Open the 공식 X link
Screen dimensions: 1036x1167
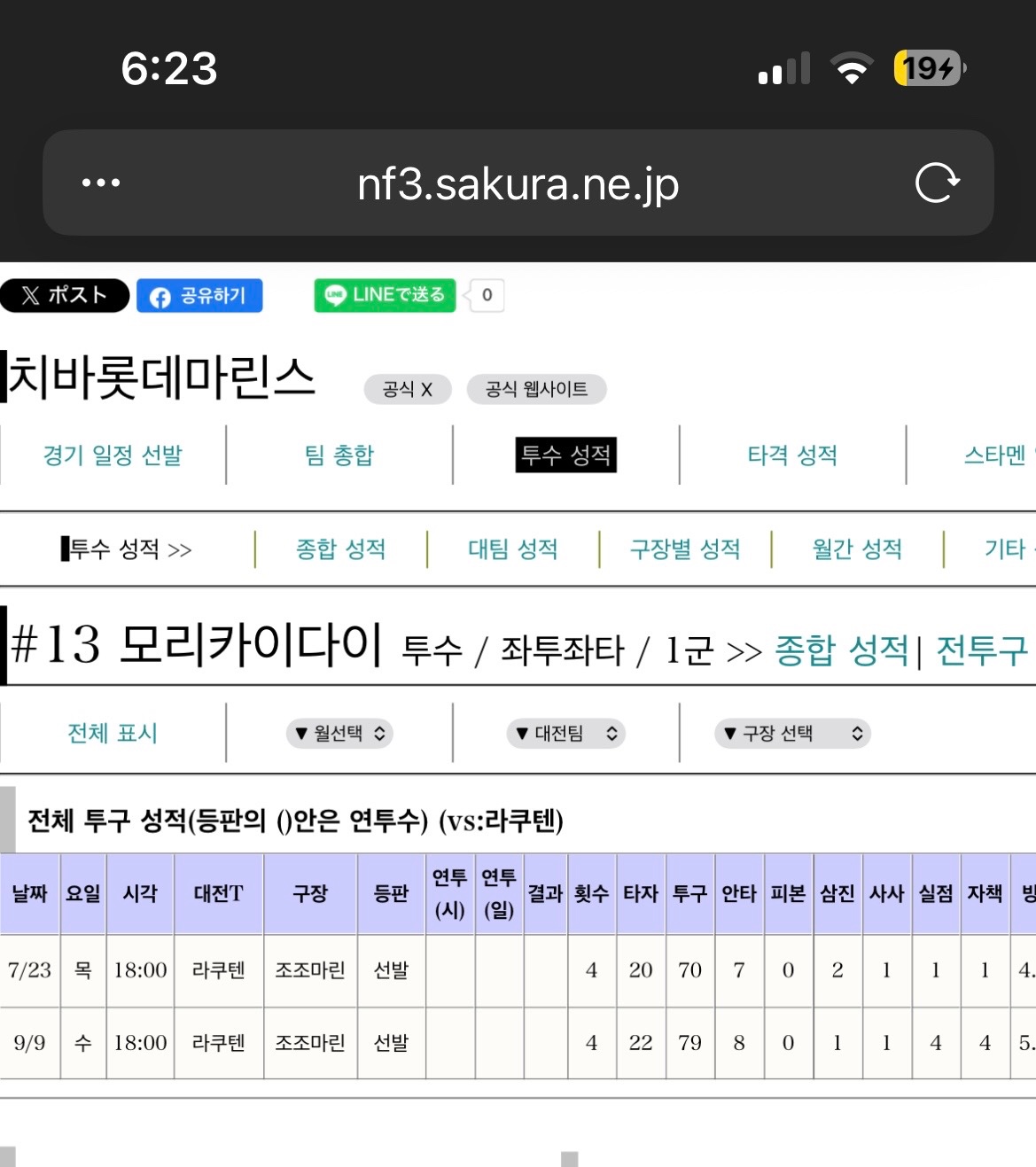point(408,389)
